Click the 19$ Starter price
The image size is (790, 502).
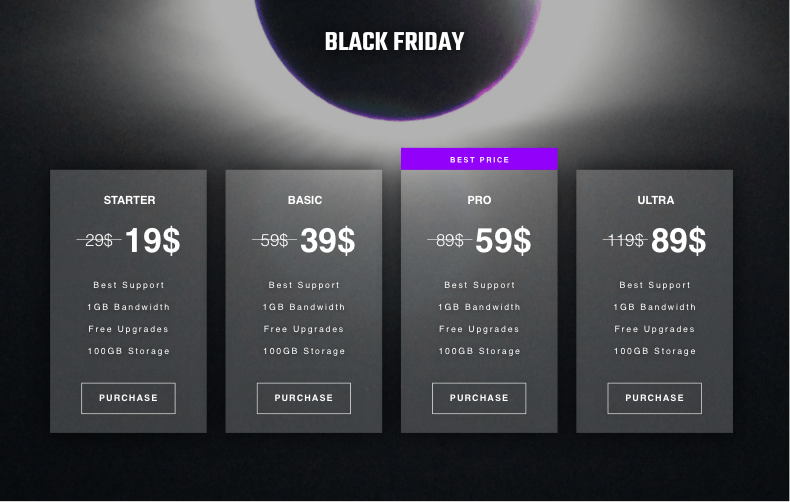[x=152, y=241]
